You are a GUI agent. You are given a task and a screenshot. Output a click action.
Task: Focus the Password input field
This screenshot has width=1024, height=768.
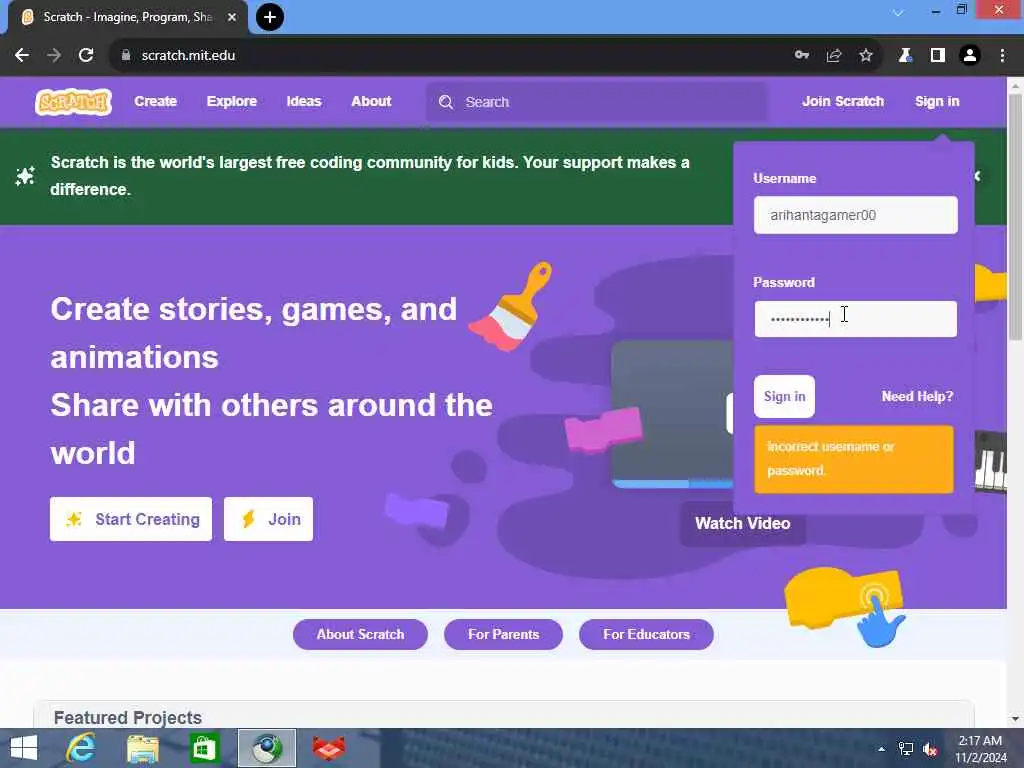click(856, 319)
